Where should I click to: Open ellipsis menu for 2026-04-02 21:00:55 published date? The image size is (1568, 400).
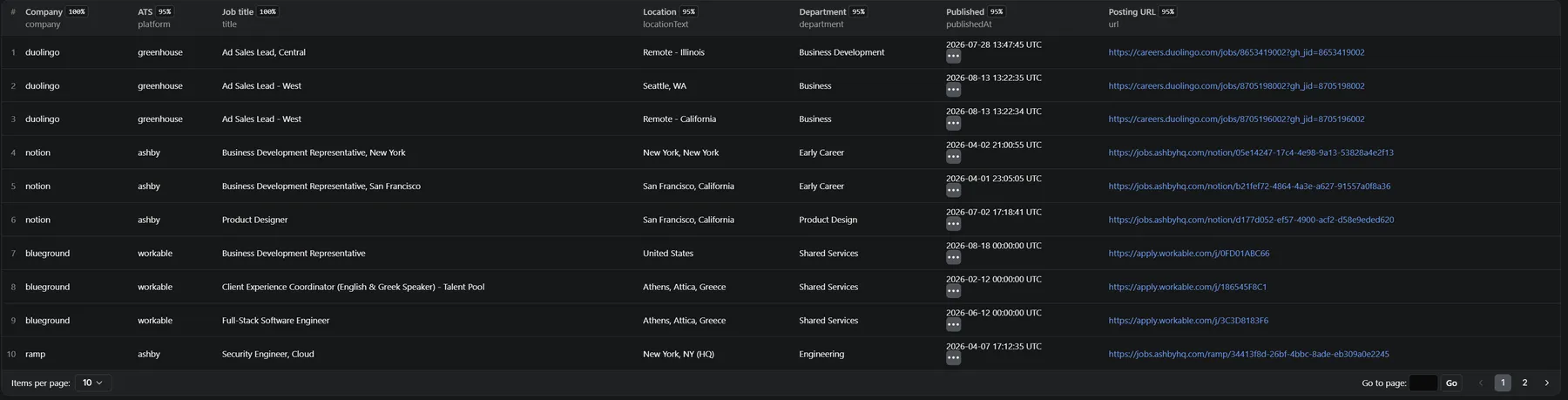[x=953, y=157]
